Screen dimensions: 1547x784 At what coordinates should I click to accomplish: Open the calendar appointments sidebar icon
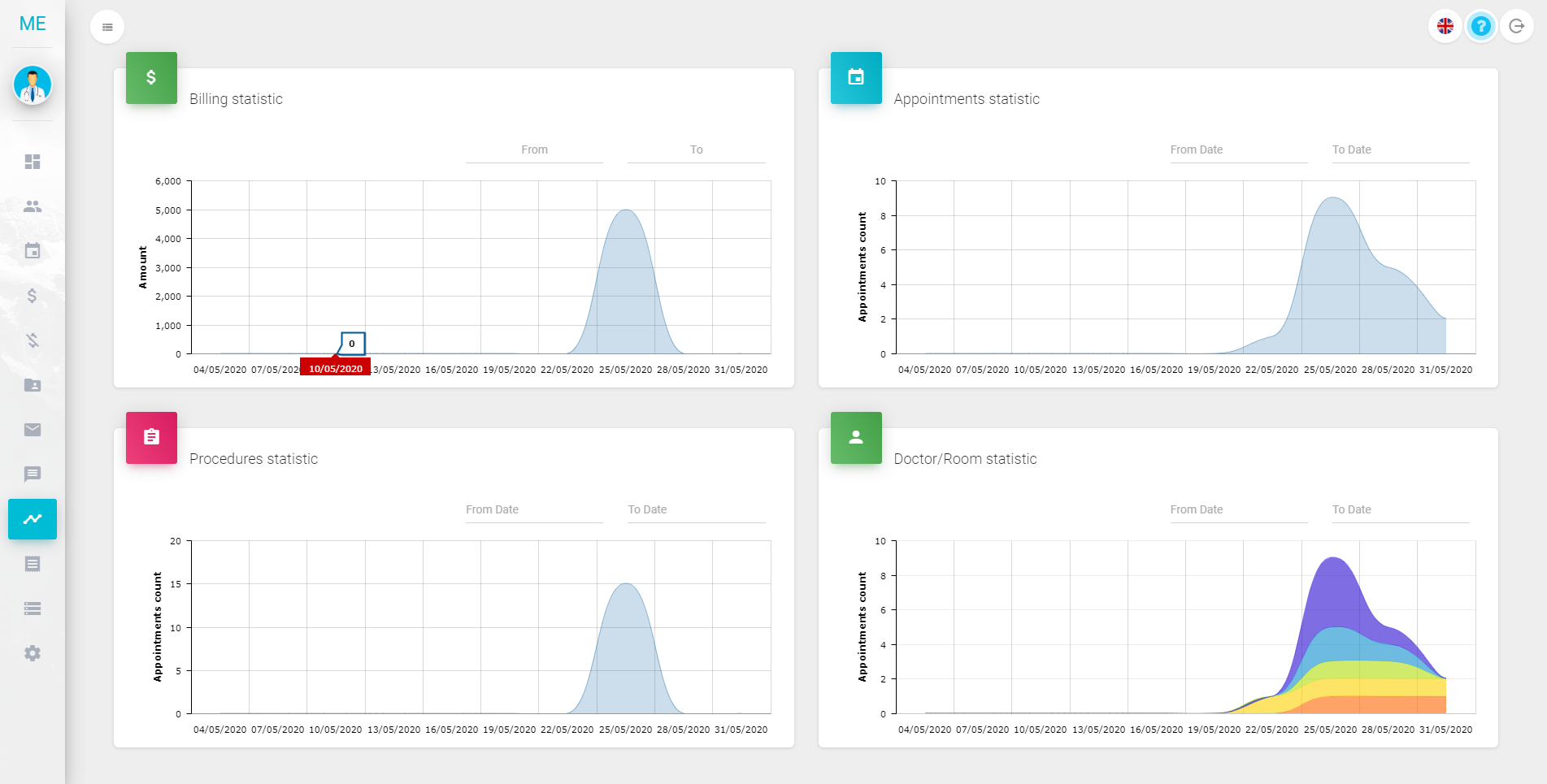(33, 251)
